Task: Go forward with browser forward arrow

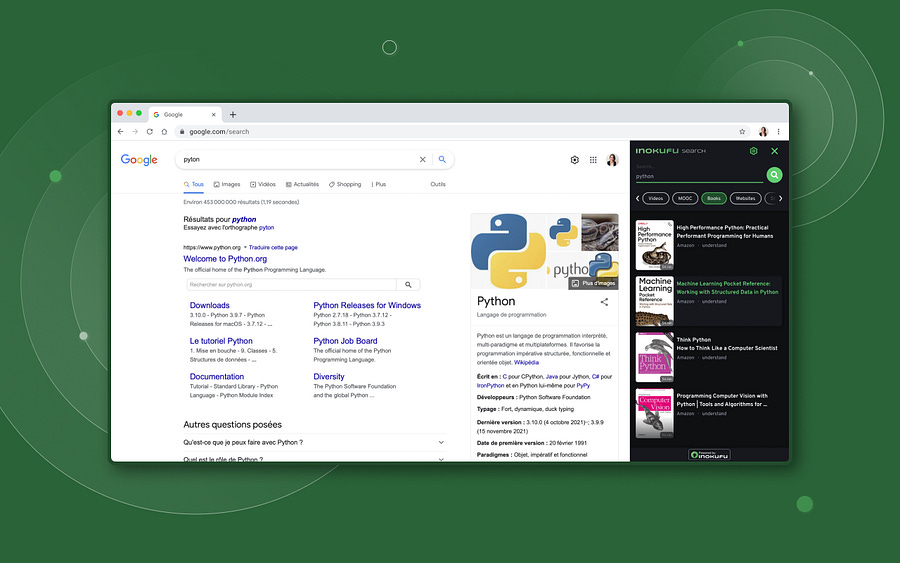Action: click(135, 131)
